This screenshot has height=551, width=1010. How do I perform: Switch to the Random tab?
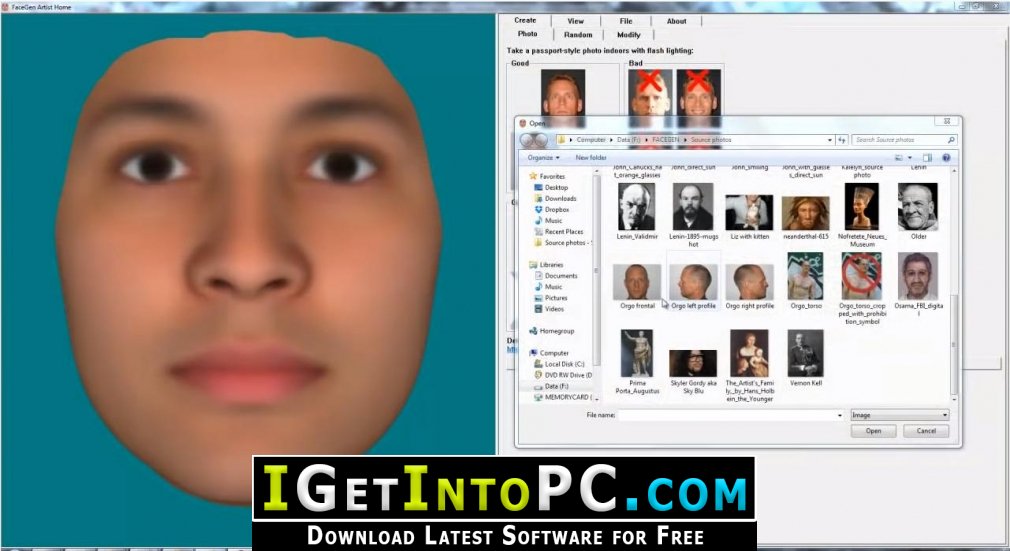tap(578, 35)
